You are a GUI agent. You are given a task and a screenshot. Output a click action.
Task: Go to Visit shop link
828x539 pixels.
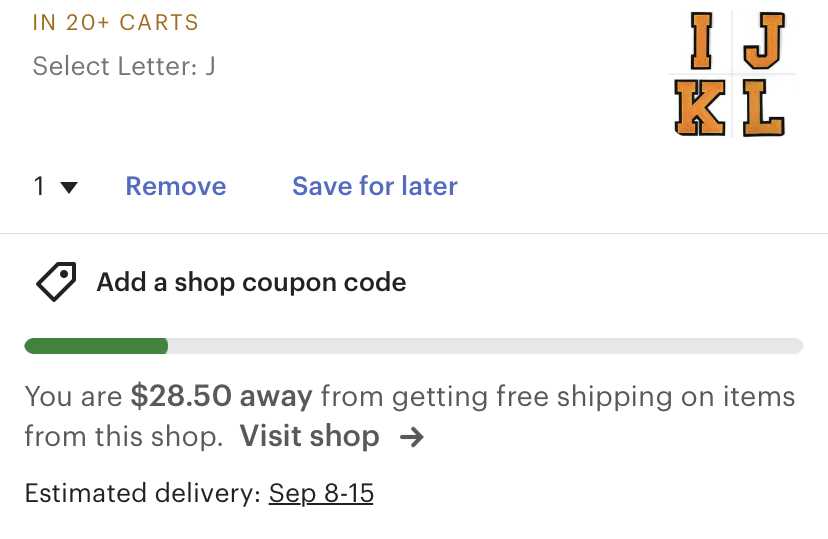[x=309, y=437]
